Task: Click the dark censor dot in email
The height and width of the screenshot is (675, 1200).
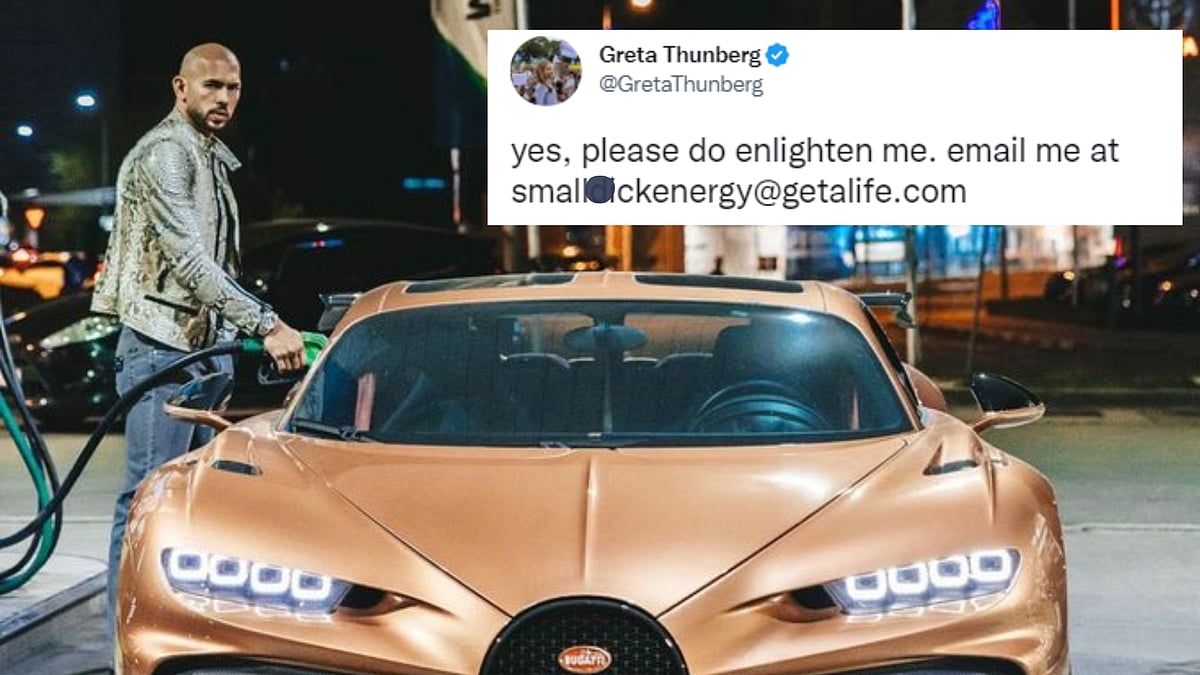Action: pyautogui.click(x=600, y=189)
